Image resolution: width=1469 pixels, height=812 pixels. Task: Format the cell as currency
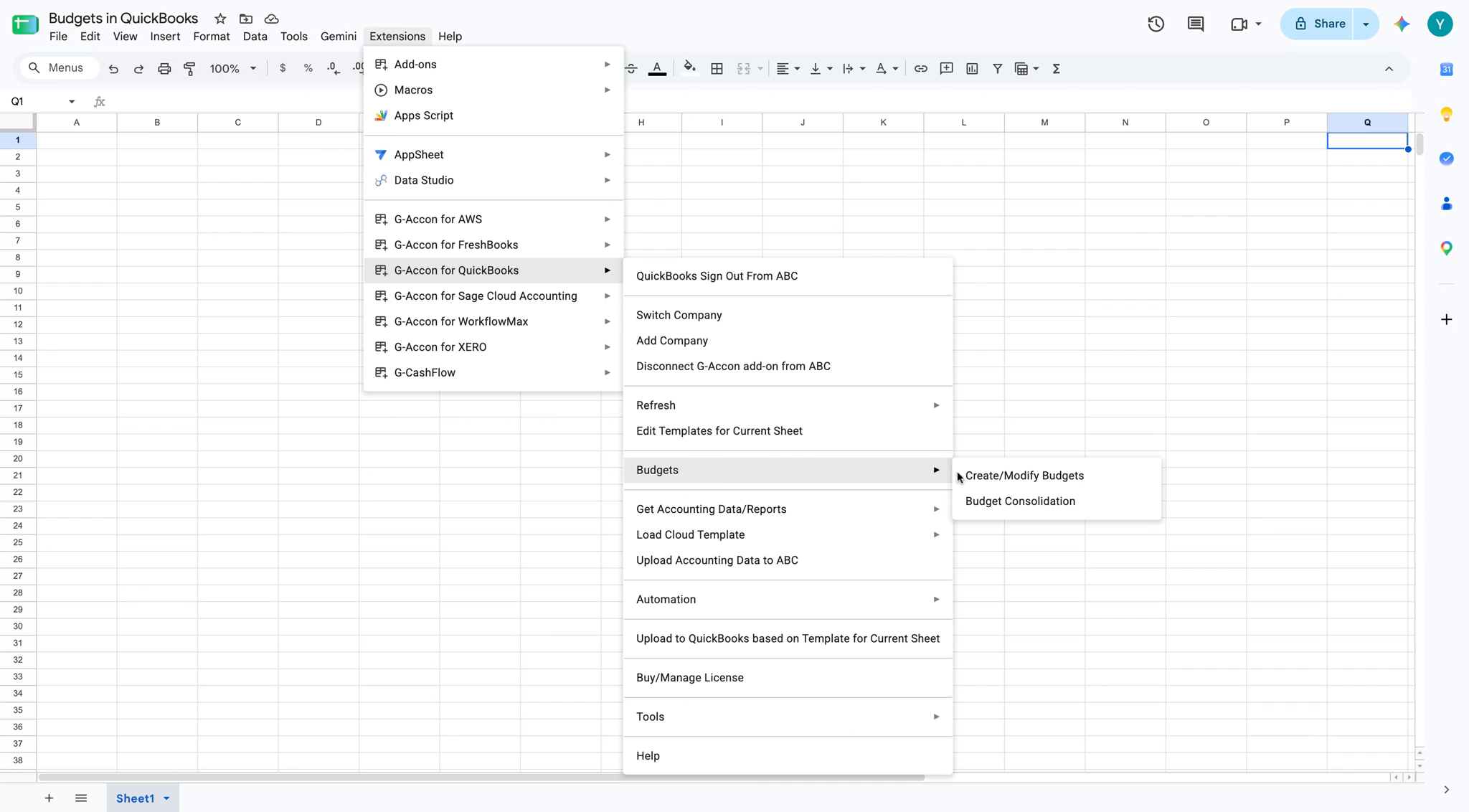283,68
